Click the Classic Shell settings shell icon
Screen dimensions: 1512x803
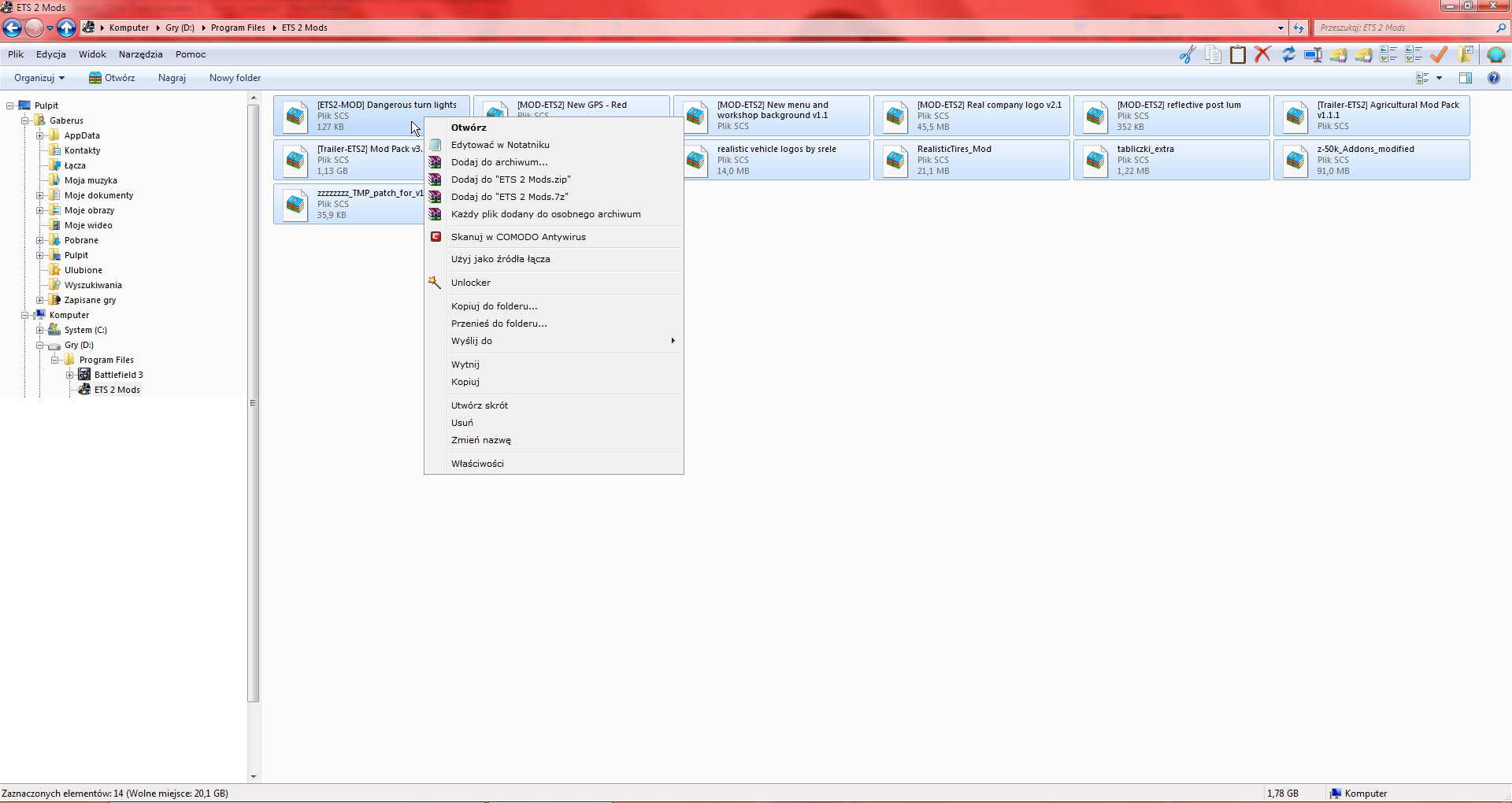(x=1496, y=54)
